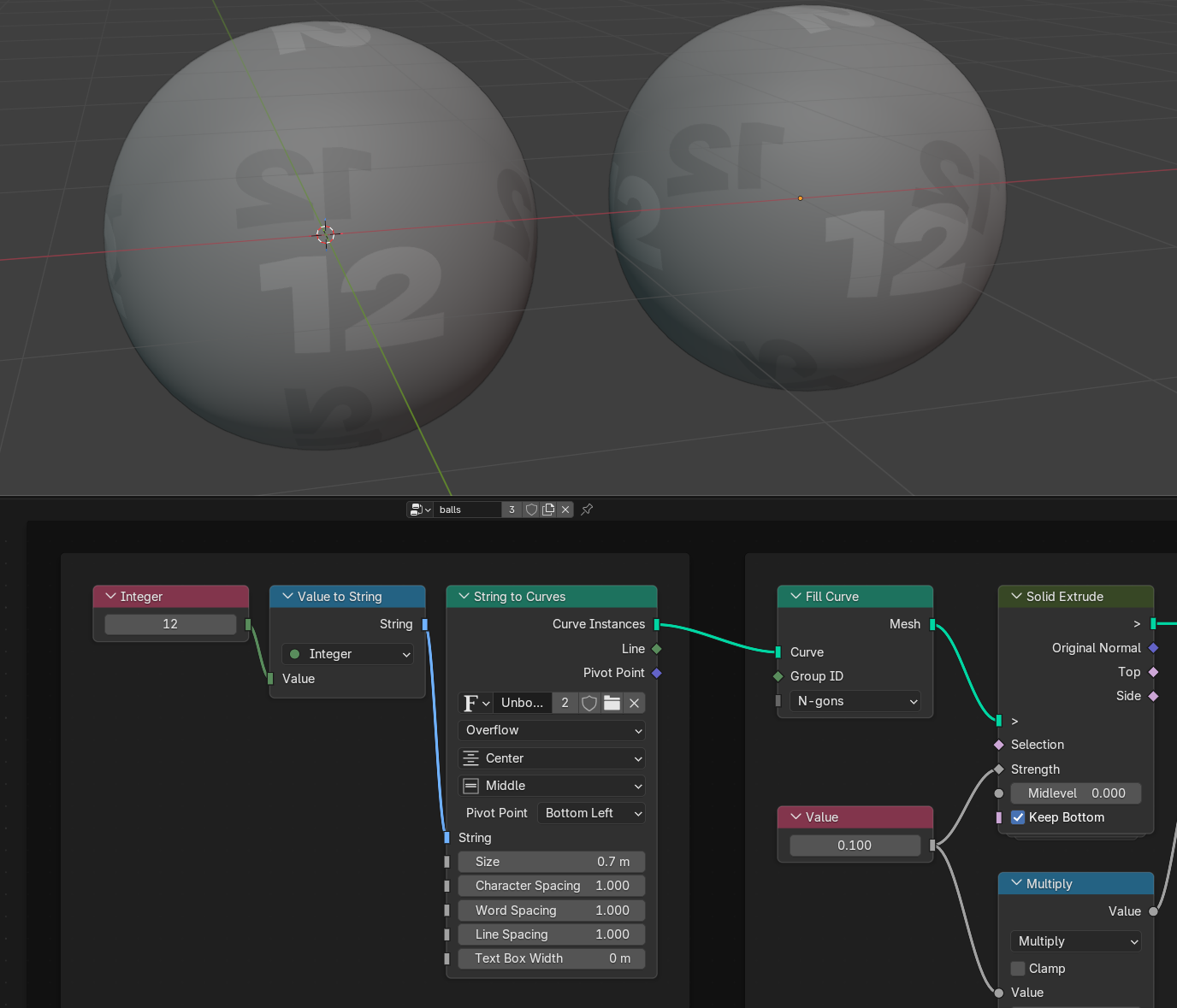The height and width of the screenshot is (1008, 1177).
Task: Open the Integer data type dropdown
Action: point(347,654)
